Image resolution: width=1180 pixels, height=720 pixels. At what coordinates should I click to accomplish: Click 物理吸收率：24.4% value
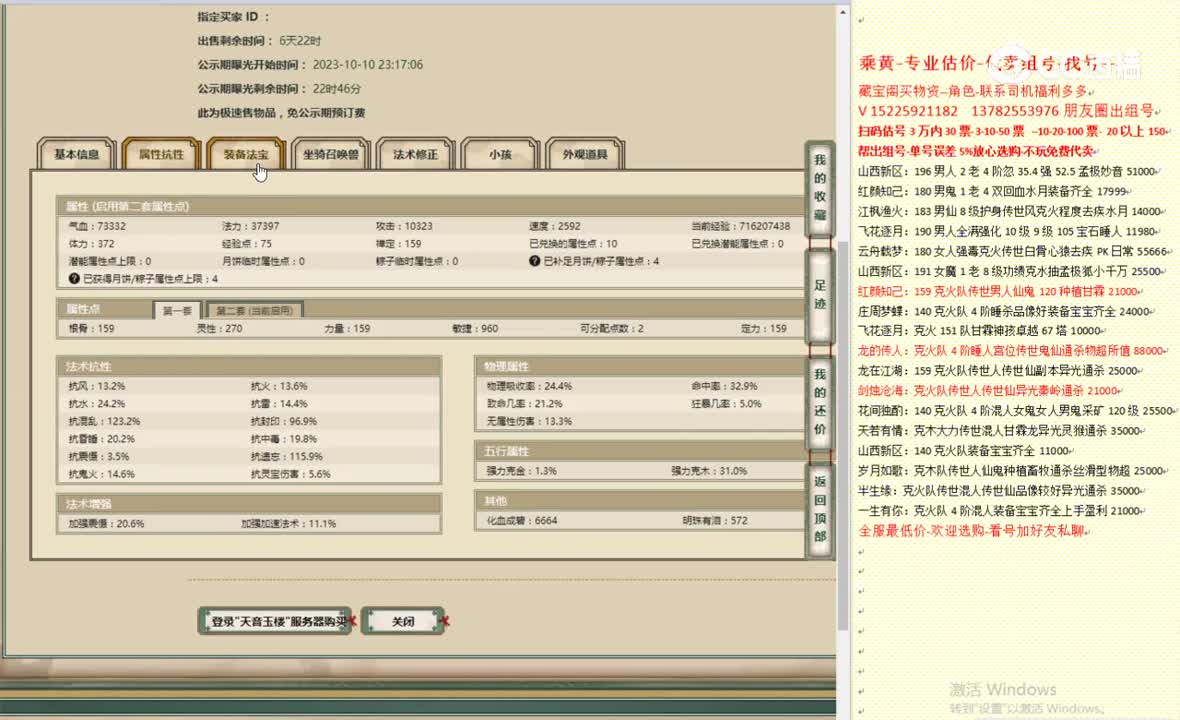click(x=529, y=386)
